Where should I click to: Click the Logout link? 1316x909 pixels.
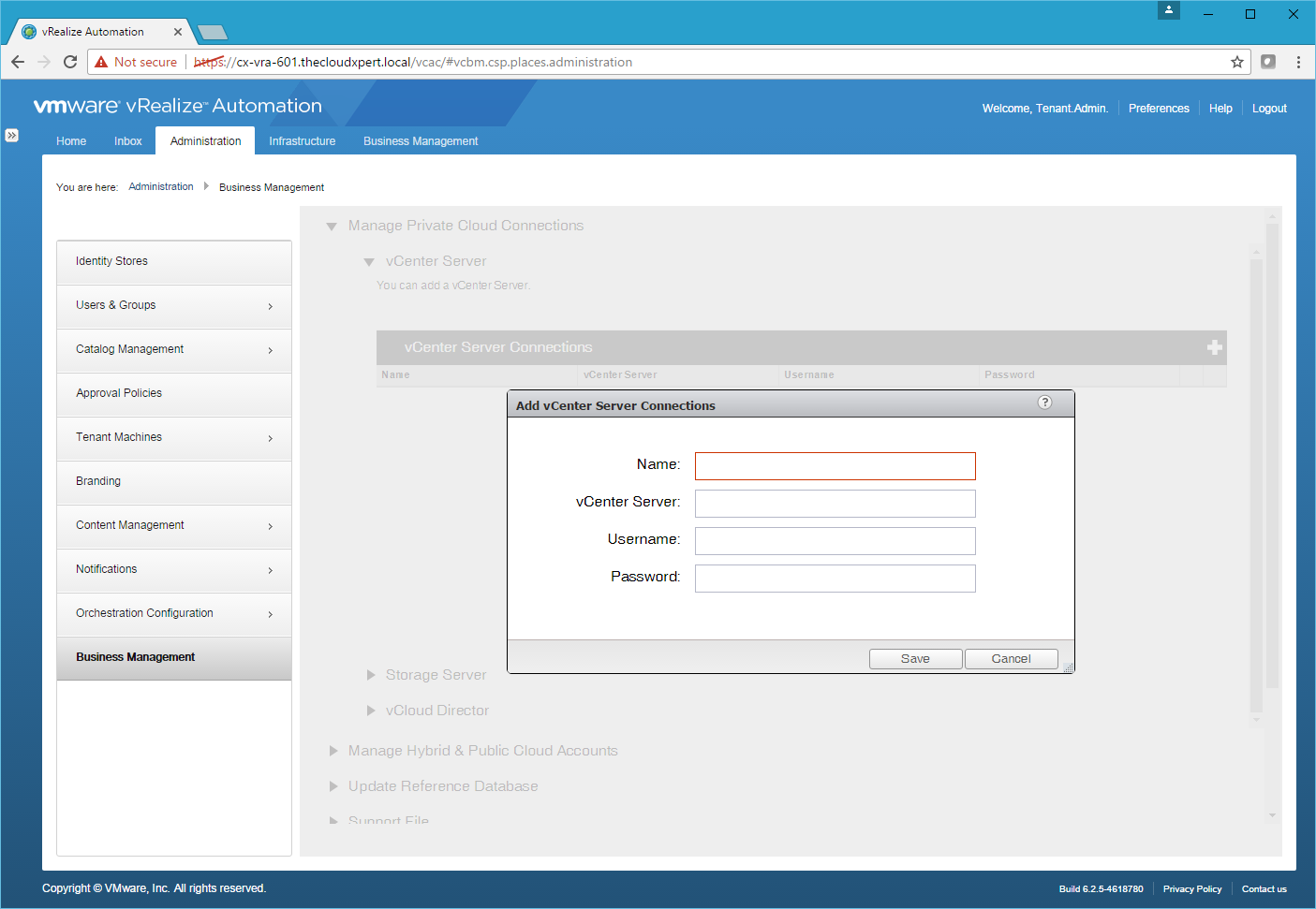1268,109
